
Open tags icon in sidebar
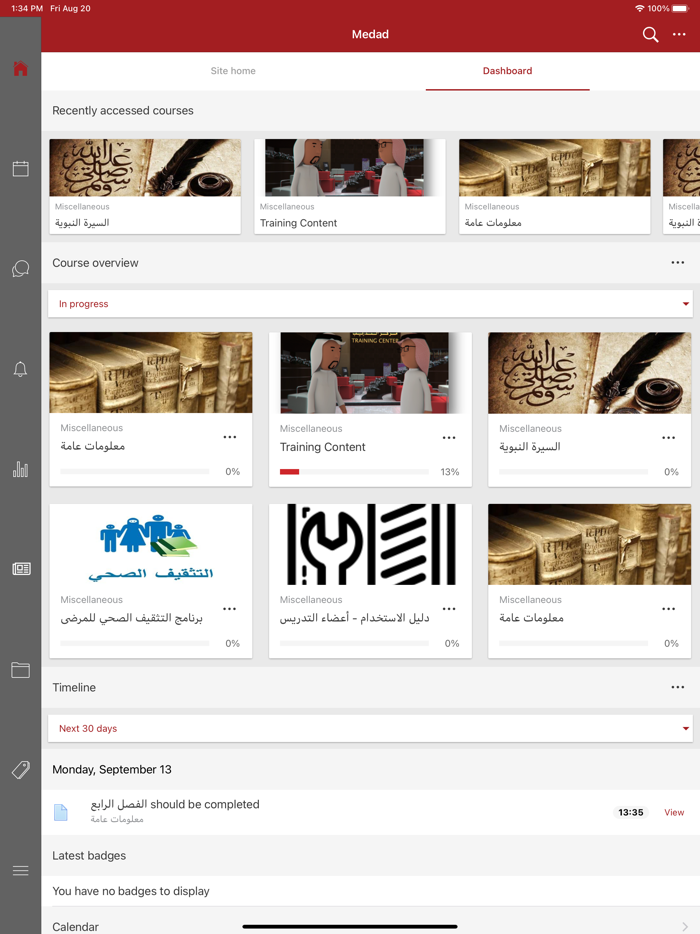[20, 770]
